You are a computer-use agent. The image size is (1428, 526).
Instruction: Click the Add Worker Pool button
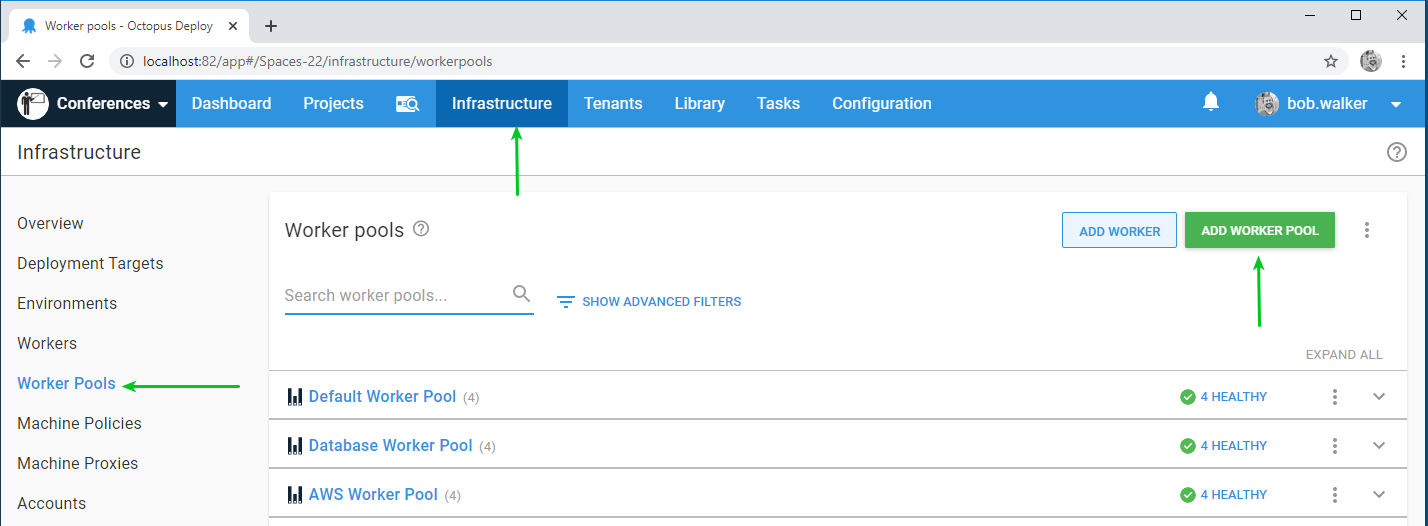pos(1259,230)
